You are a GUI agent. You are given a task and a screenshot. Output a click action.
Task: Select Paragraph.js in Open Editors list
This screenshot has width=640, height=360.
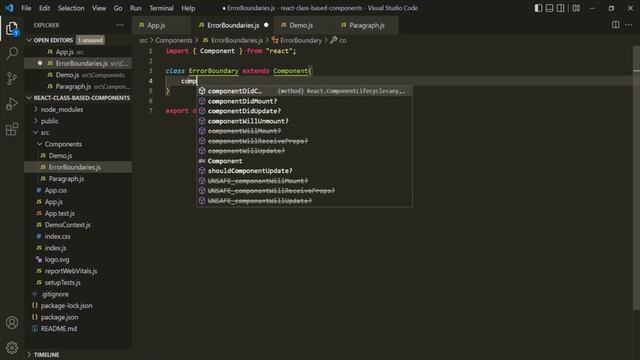[78, 87]
